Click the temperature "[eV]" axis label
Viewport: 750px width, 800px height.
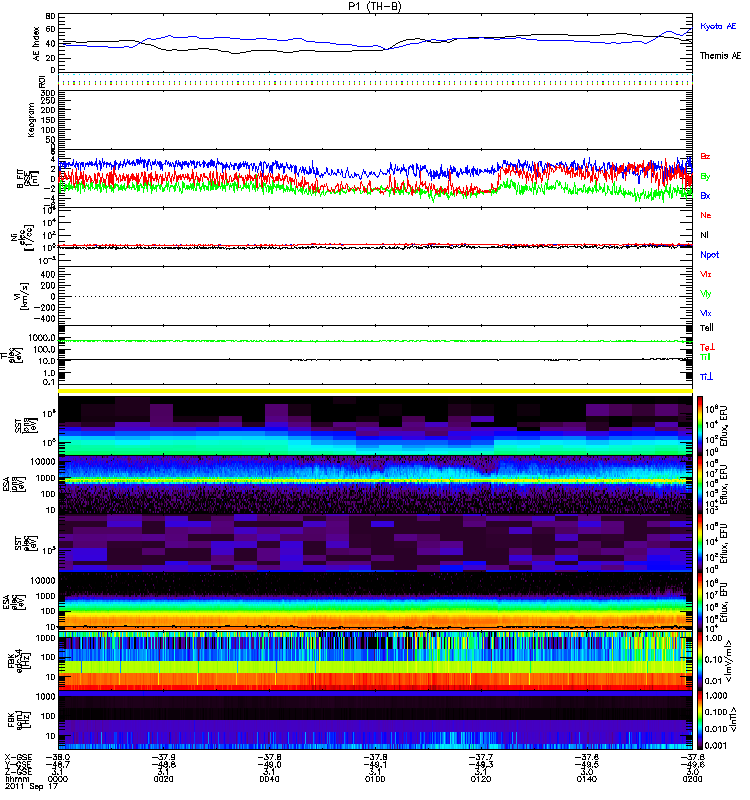(20, 355)
